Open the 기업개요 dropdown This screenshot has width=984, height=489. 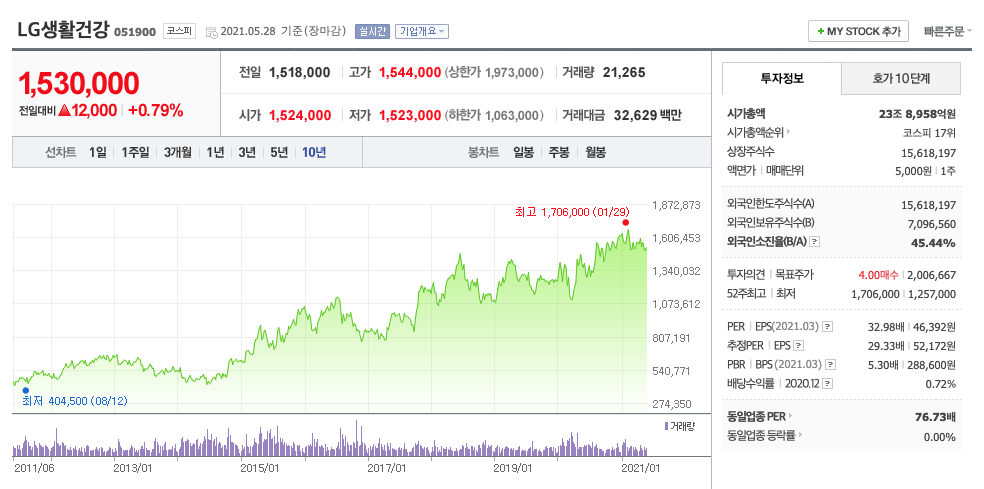coord(422,31)
